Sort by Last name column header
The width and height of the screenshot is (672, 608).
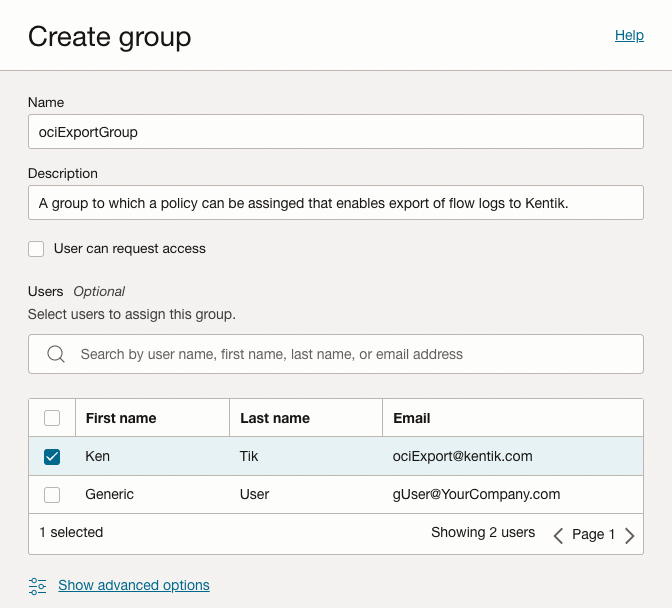tap(275, 418)
